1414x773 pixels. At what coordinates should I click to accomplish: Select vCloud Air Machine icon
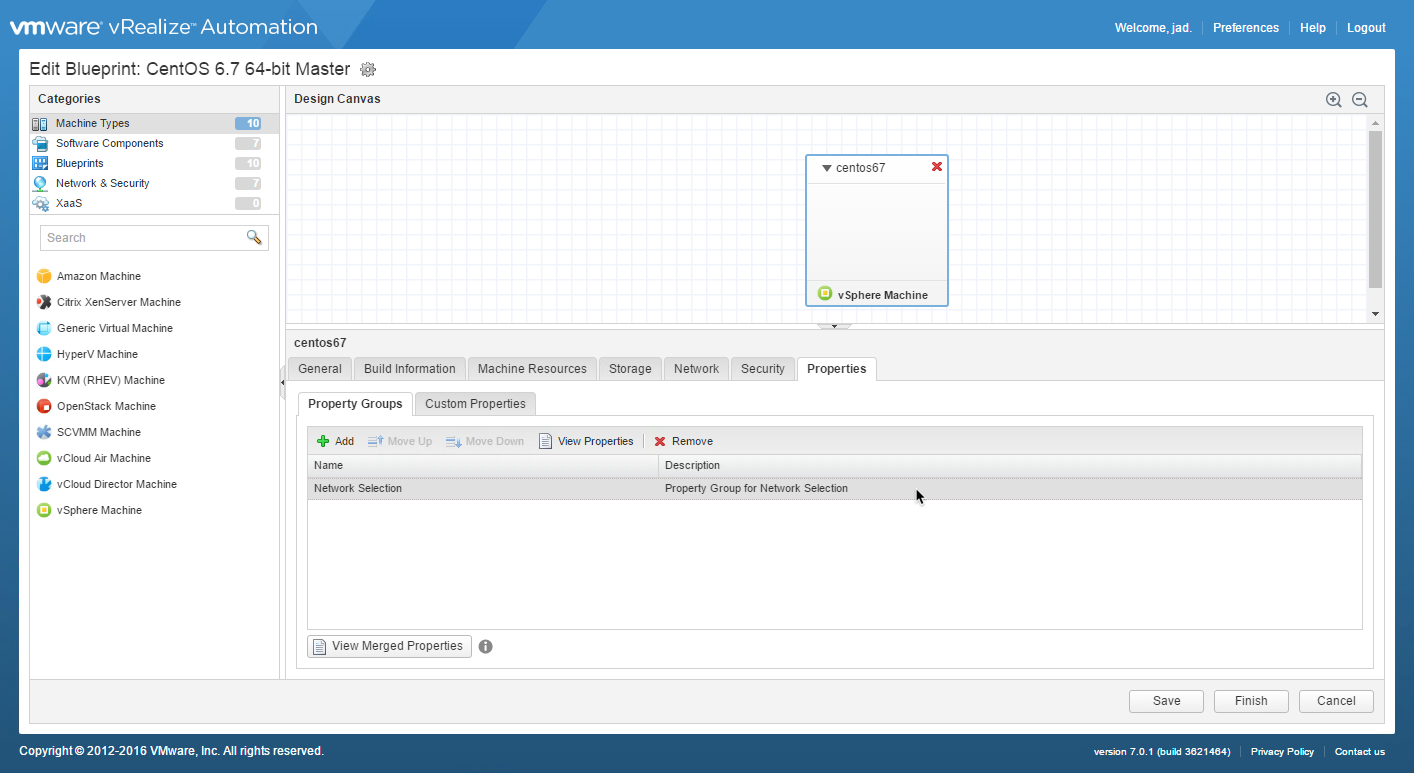click(x=44, y=458)
